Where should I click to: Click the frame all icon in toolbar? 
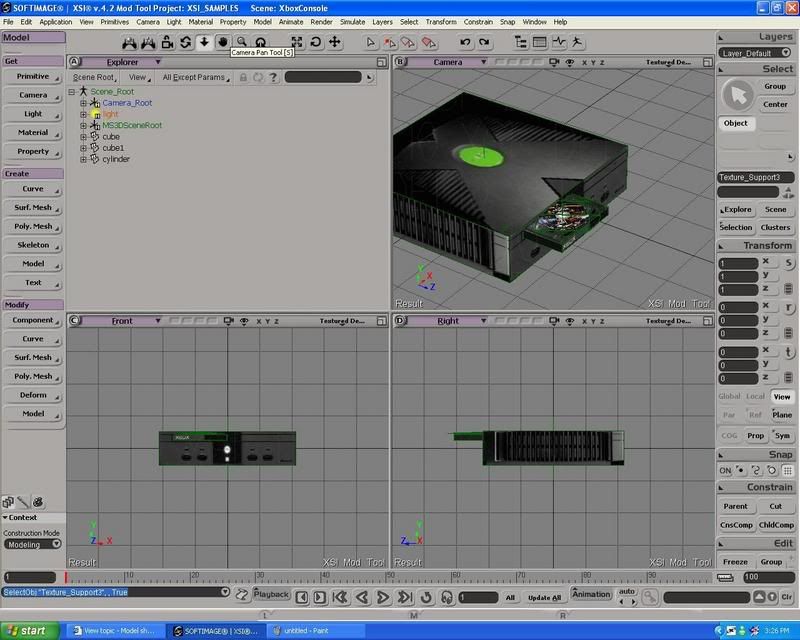[x=296, y=42]
